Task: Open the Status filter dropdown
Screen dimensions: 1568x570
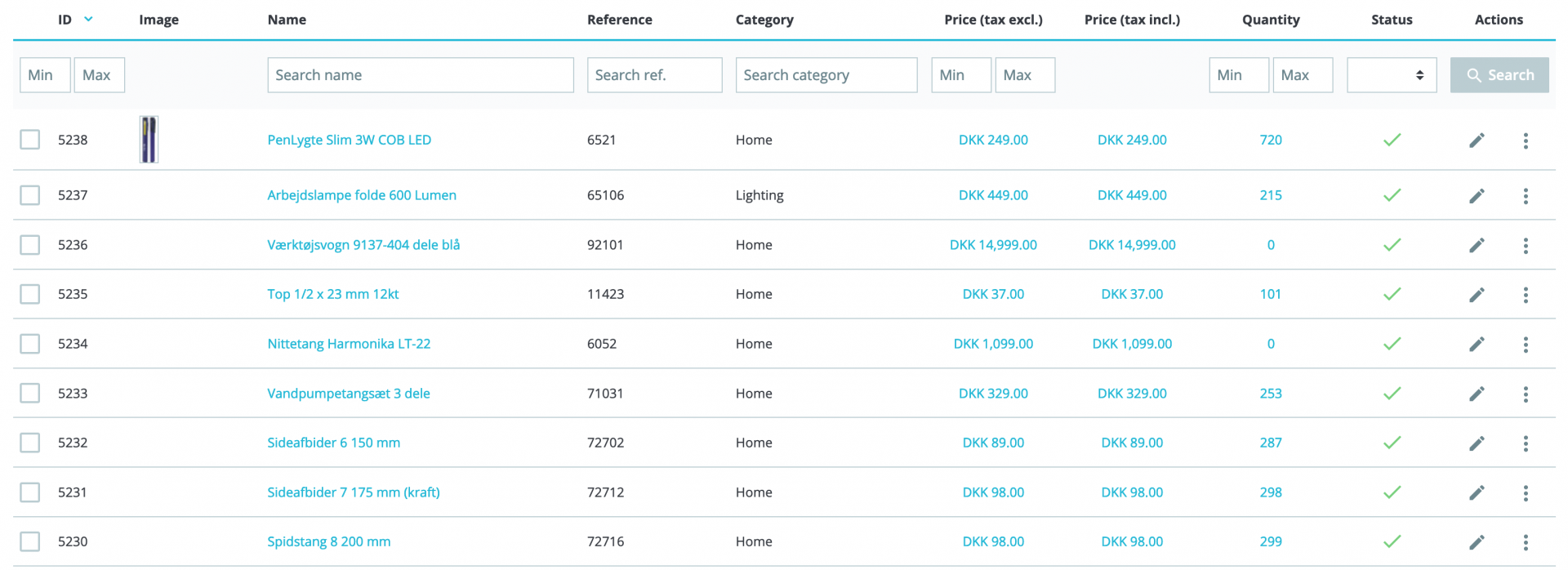Action: tap(1391, 75)
